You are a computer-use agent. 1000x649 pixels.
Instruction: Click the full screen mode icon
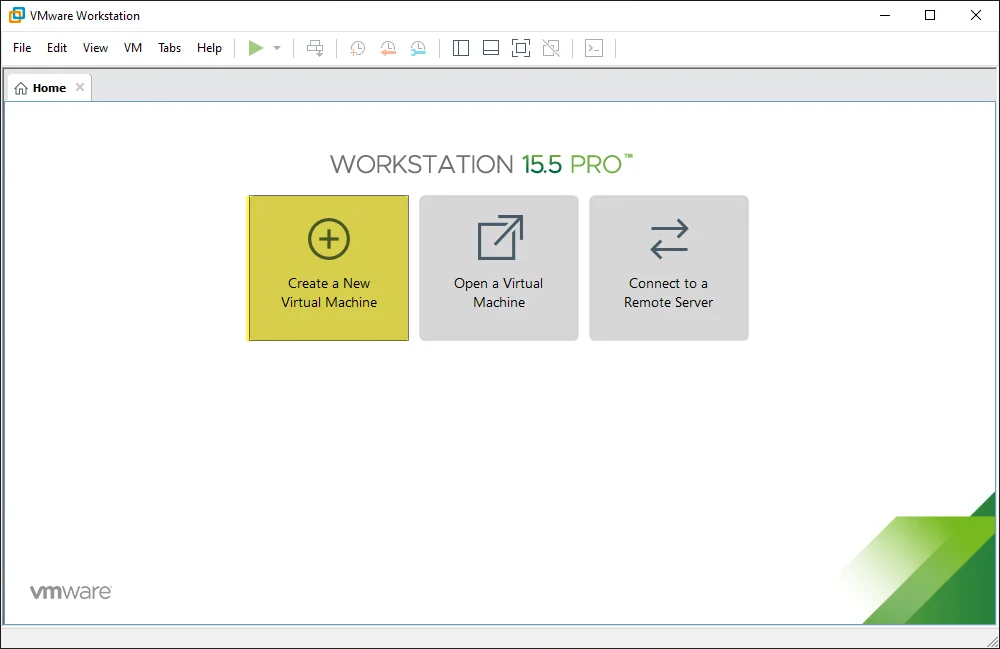pyautogui.click(x=521, y=48)
